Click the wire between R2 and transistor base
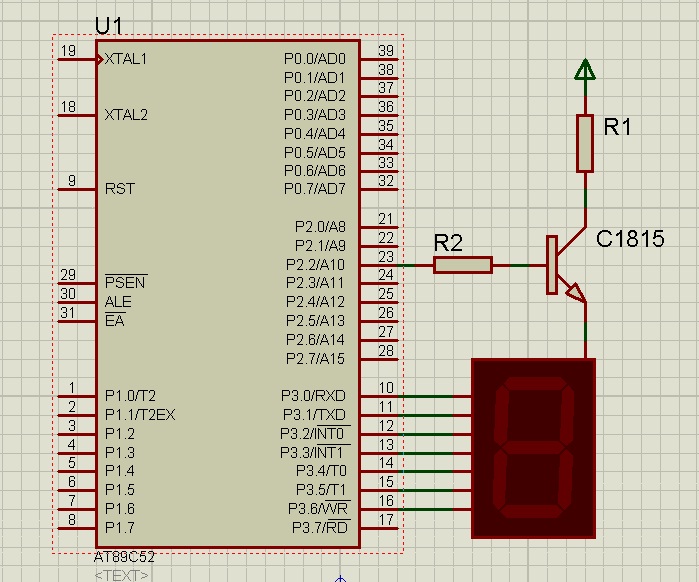Image resolution: width=699 pixels, height=582 pixels. tap(519, 265)
